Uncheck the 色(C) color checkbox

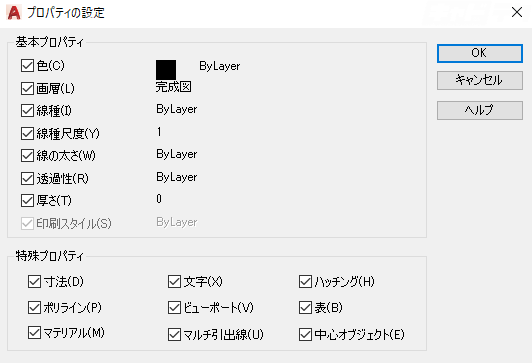(27, 65)
